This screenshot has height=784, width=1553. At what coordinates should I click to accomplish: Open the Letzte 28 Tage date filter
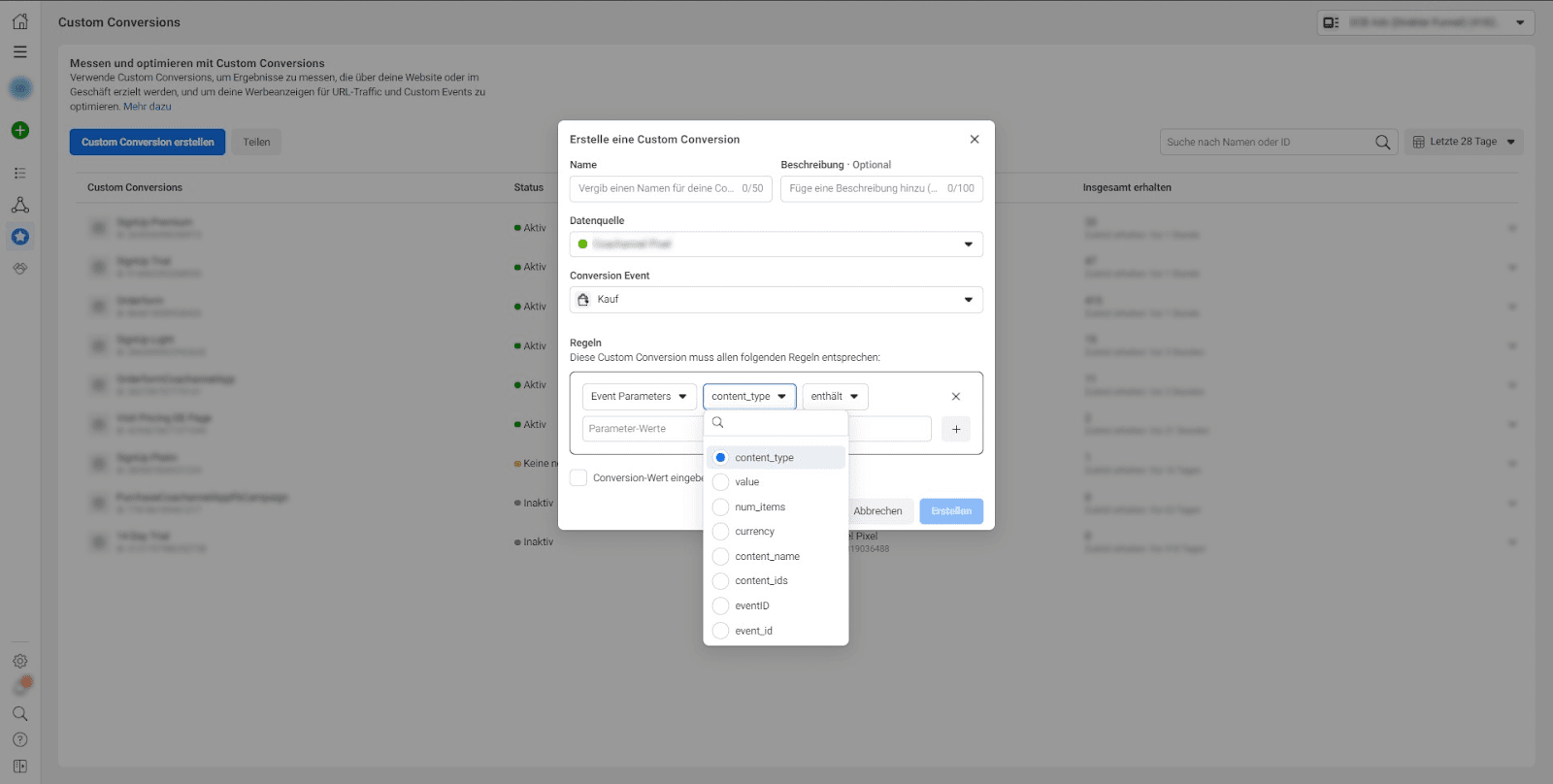pos(1463,142)
